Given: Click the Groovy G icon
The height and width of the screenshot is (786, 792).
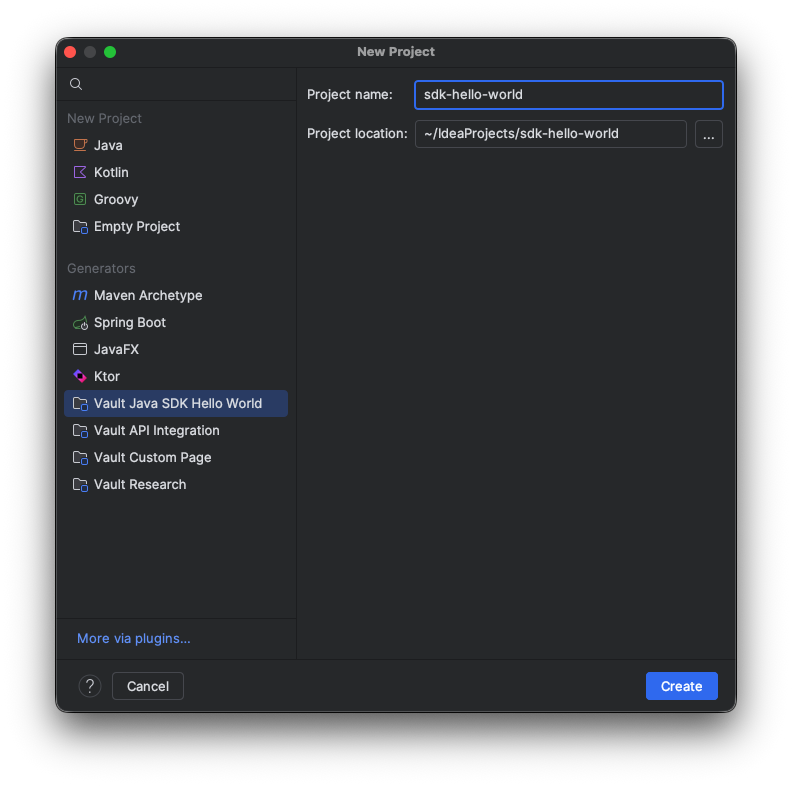Looking at the screenshot, I should tap(80, 200).
